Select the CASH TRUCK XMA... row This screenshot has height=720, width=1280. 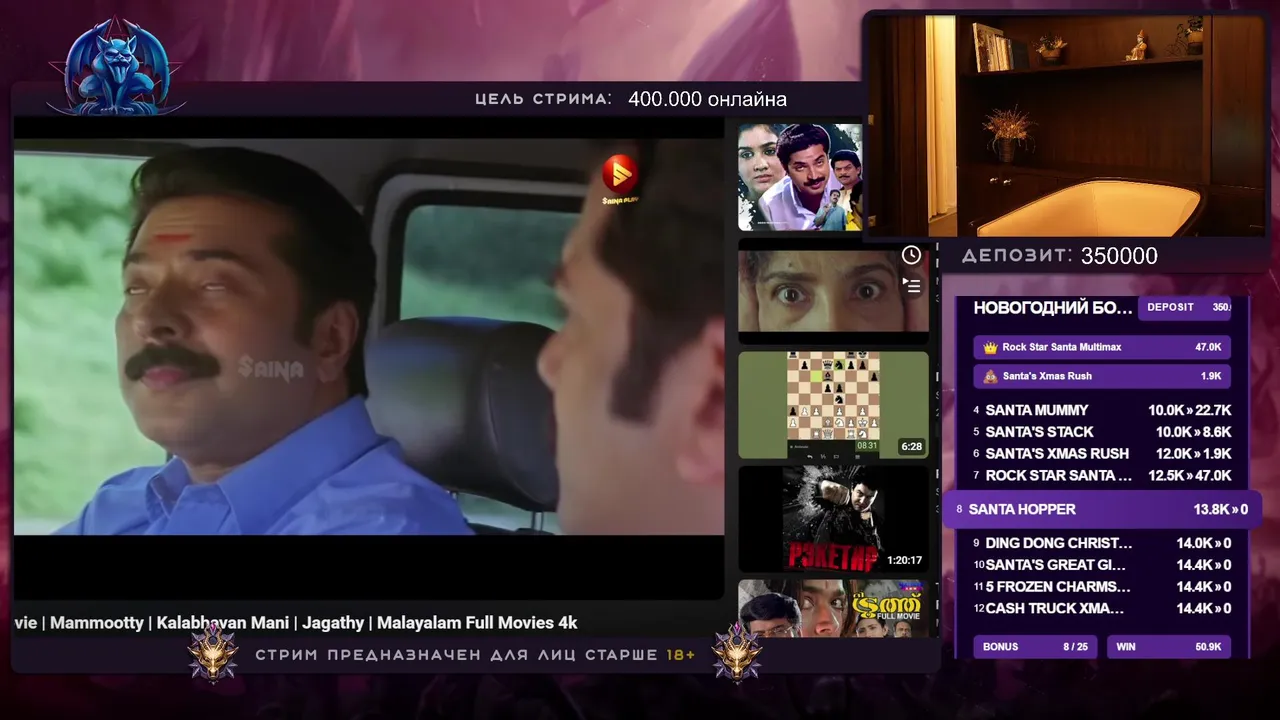click(1102, 608)
